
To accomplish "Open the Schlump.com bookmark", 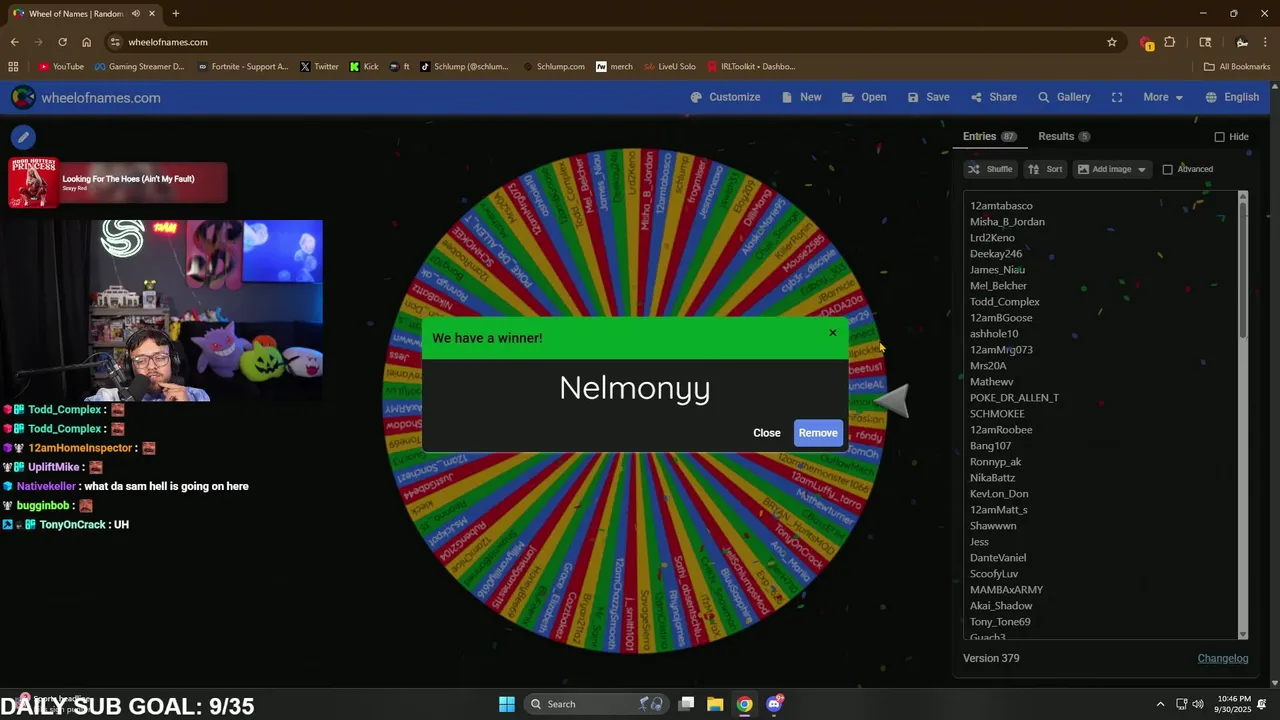I will tap(554, 67).
